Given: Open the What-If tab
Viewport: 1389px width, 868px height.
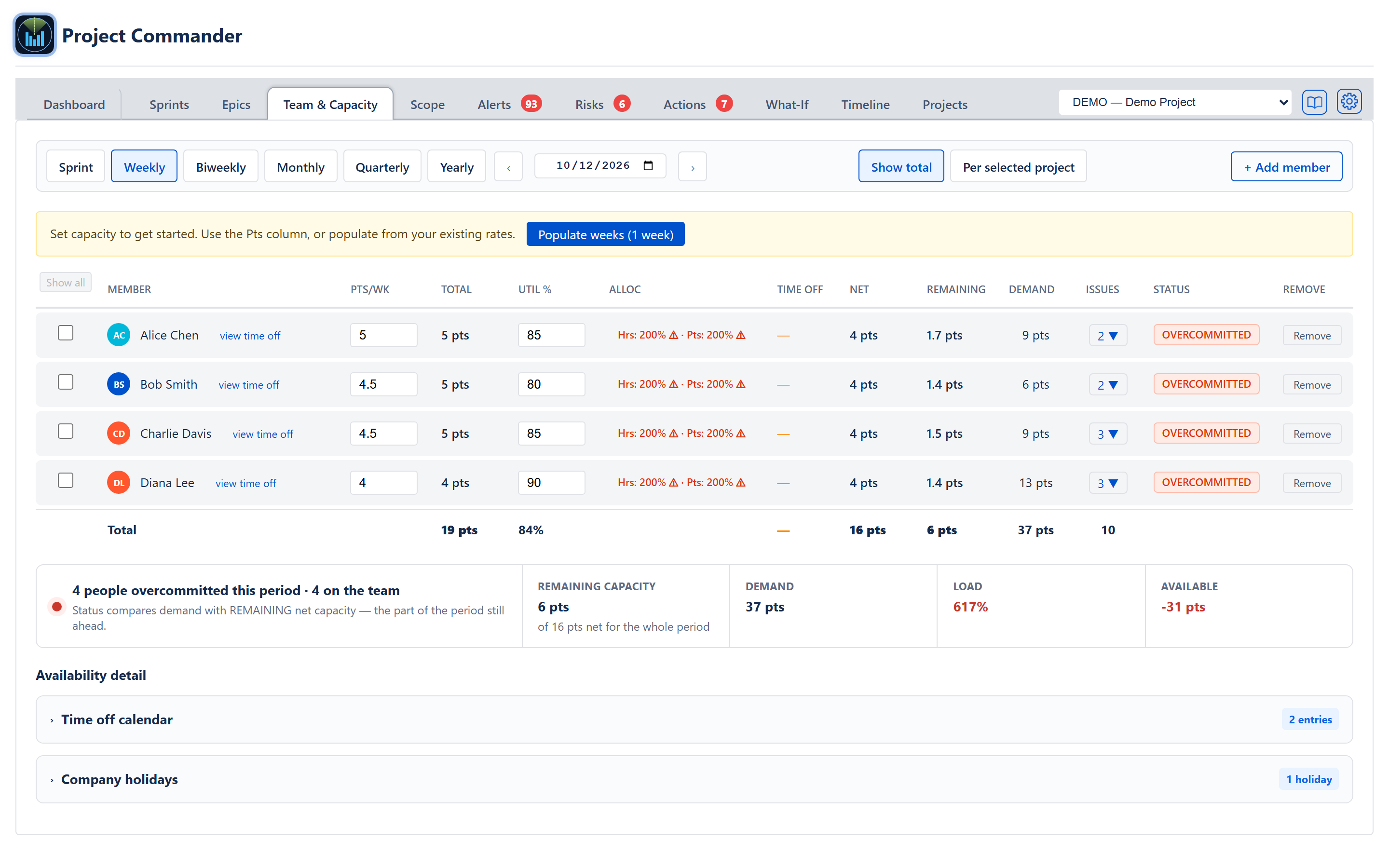Looking at the screenshot, I should coord(786,105).
